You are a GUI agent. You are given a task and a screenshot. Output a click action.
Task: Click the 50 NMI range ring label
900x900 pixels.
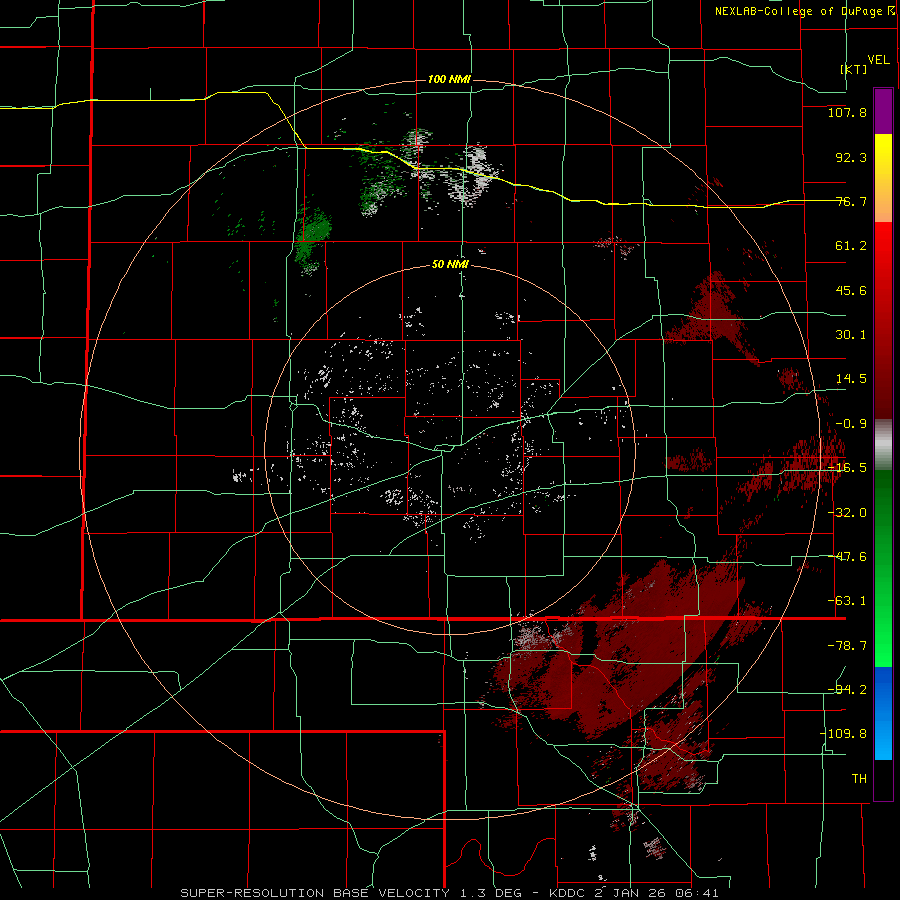pyautogui.click(x=450, y=265)
